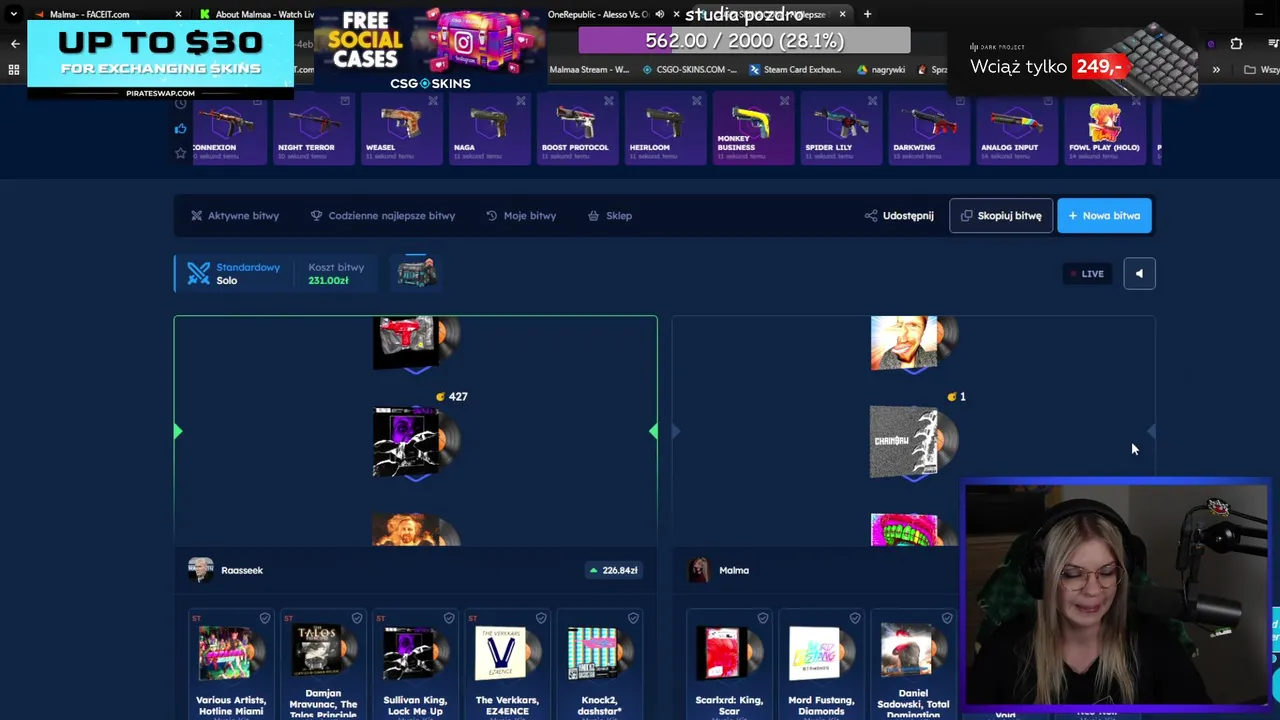Click the LIVE indicator badge
The width and height of the screenshot is (1280, 720).
click(x=1087, y=273)
